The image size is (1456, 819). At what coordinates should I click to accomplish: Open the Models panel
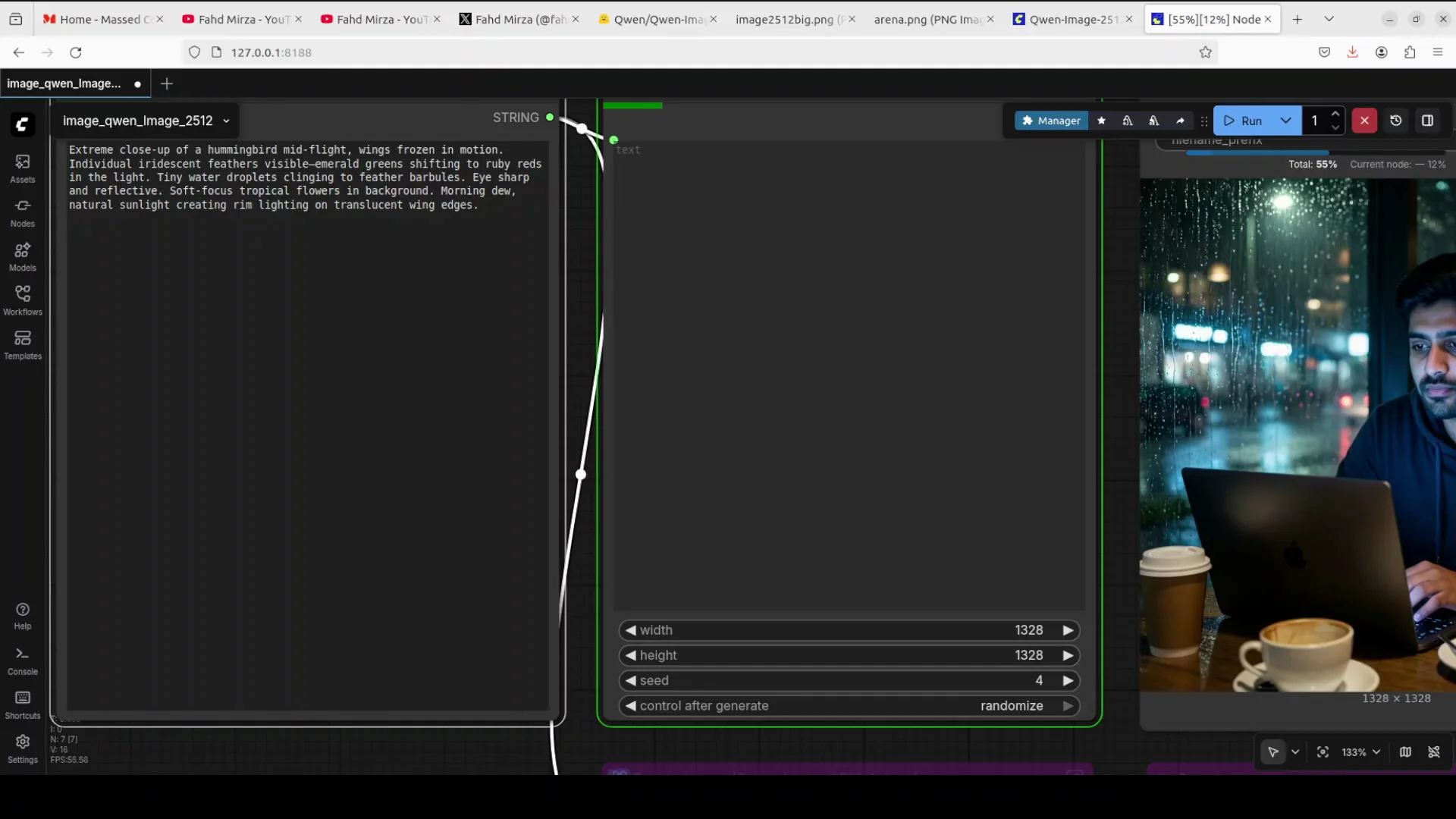point(22,256)
